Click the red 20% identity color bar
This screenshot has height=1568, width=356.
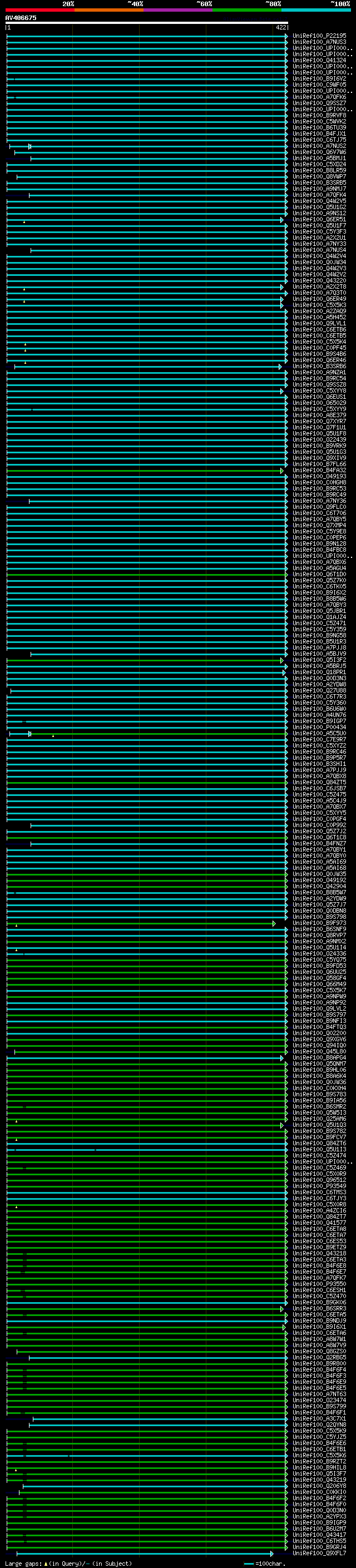pos(39,10)
